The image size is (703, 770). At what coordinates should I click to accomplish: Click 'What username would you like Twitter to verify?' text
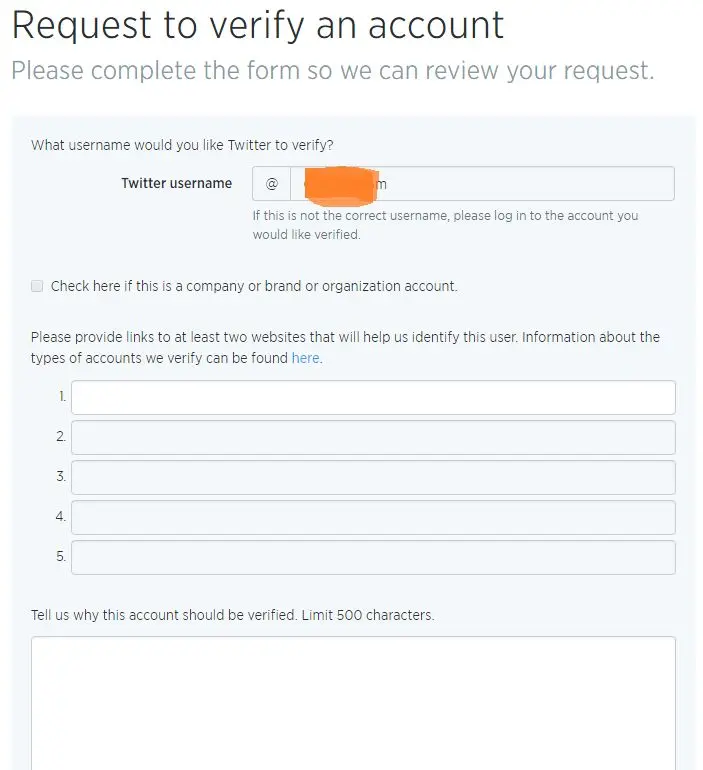pos(182,145)
